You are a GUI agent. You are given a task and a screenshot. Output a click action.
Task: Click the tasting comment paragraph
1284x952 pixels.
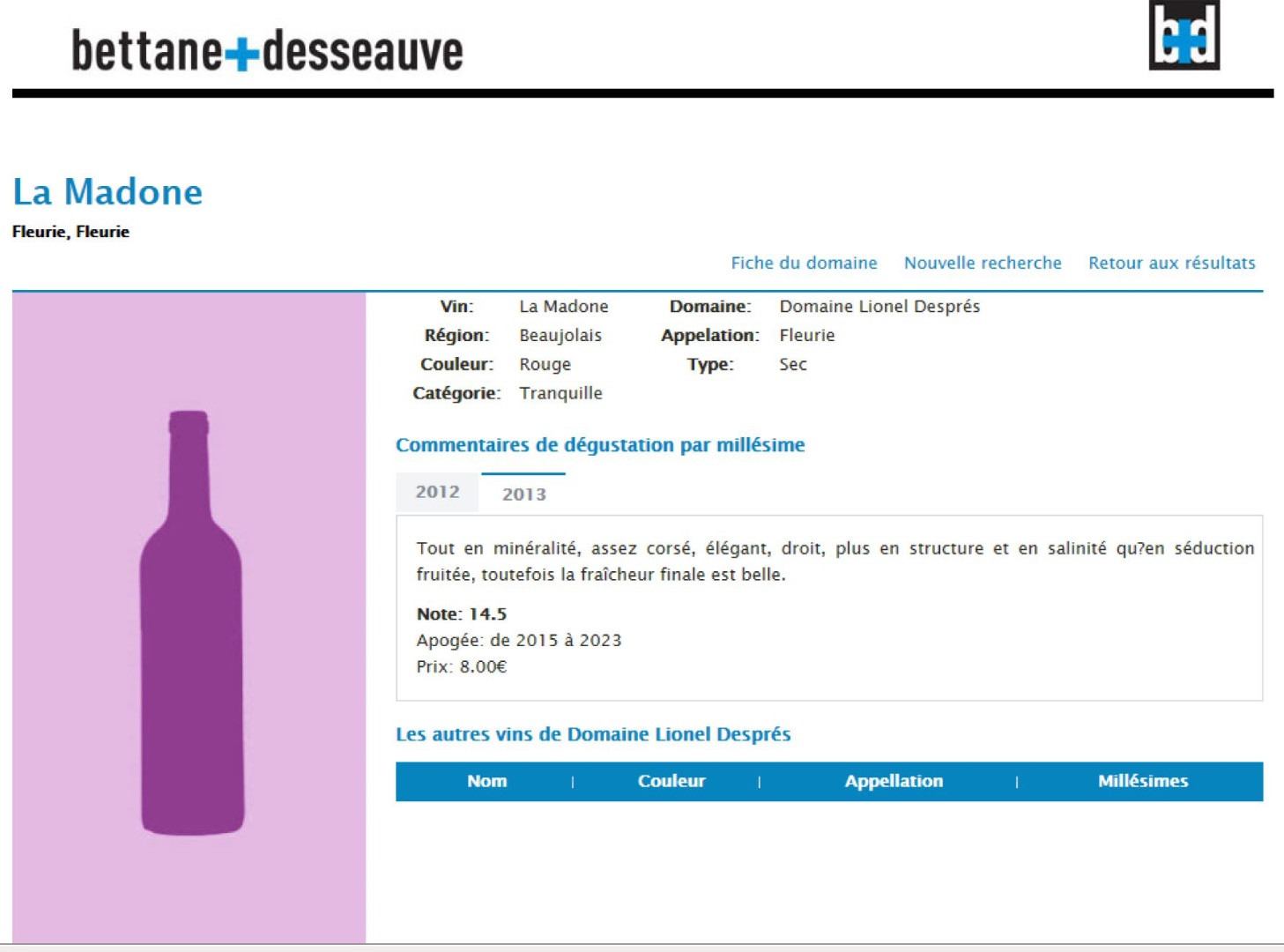[835, 562]
